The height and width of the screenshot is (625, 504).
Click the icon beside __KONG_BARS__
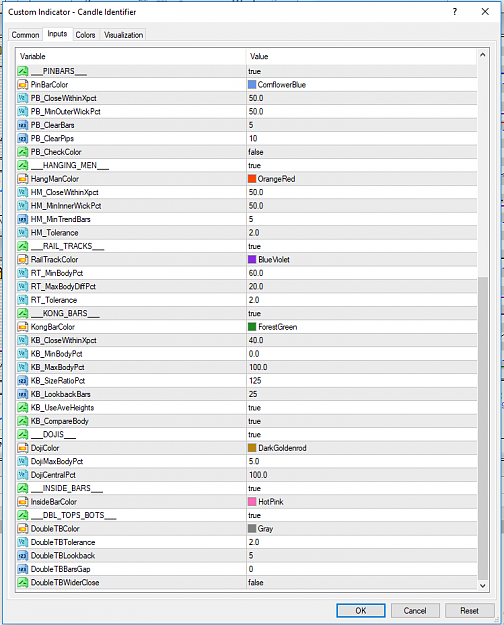coord(23,313)
